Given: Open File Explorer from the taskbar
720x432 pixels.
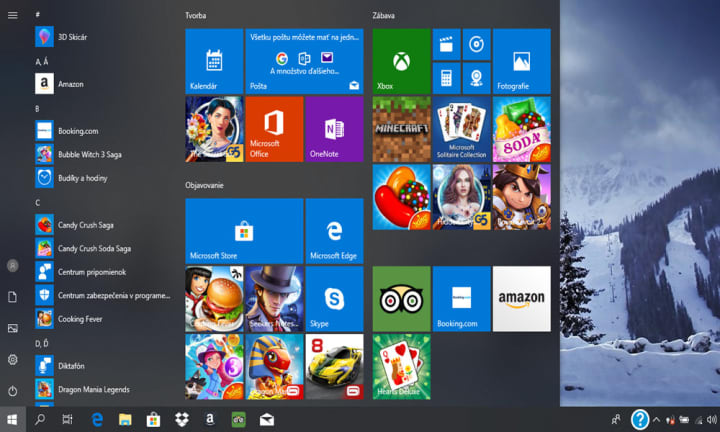Looking at the screenshot, I should point(125,419).
